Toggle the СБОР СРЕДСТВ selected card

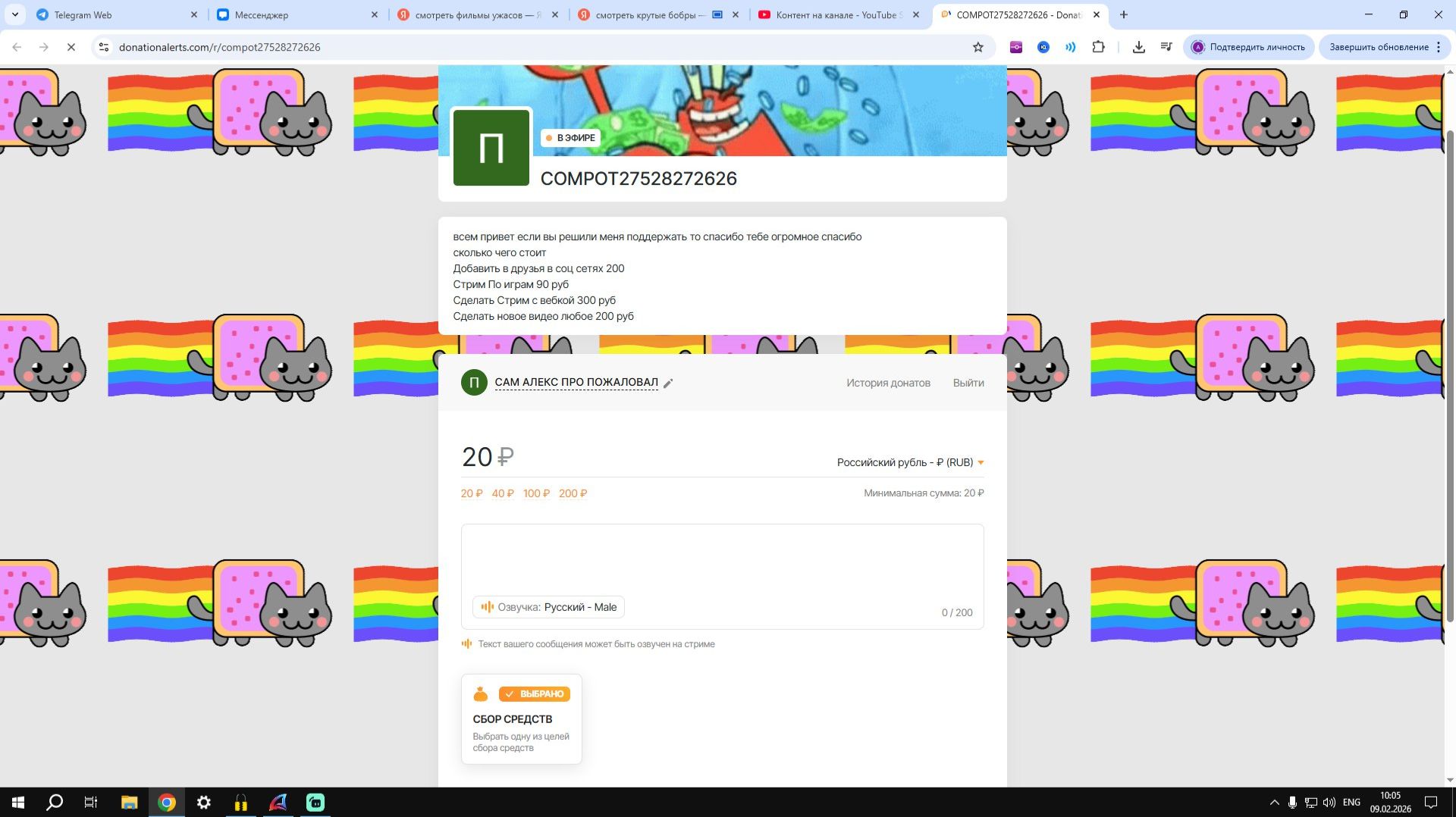[522, 718]
